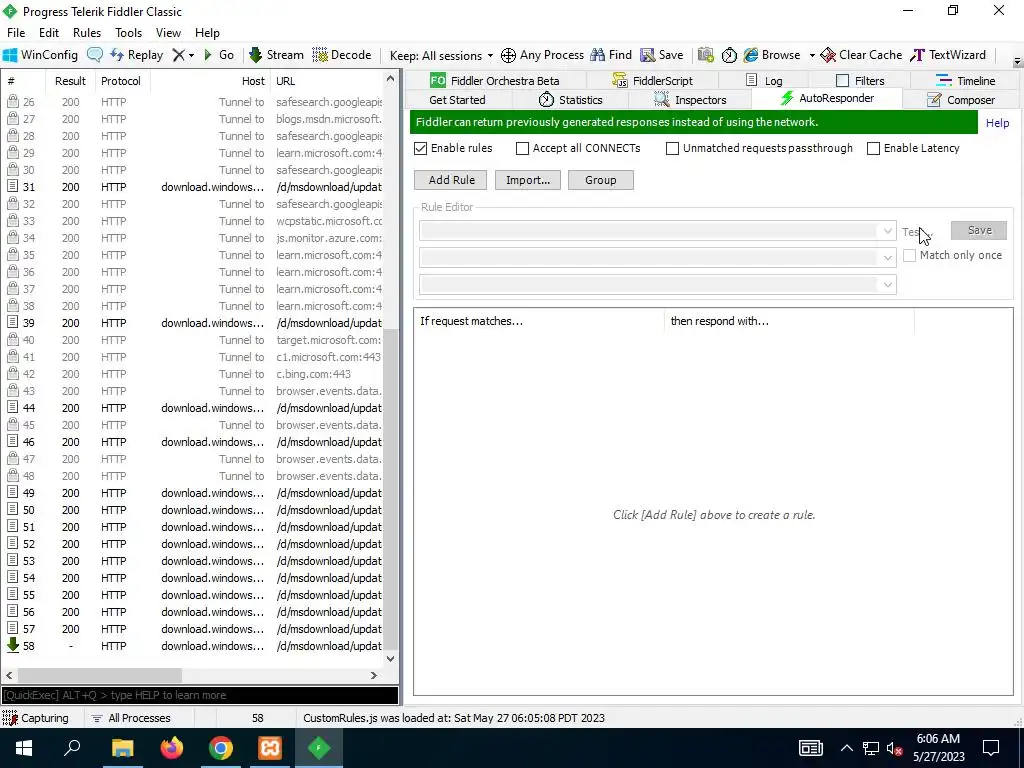This screenshot has width=1024, height=768.
Task: Uncheck Enable rules checkbox
Action: point(421,148)
